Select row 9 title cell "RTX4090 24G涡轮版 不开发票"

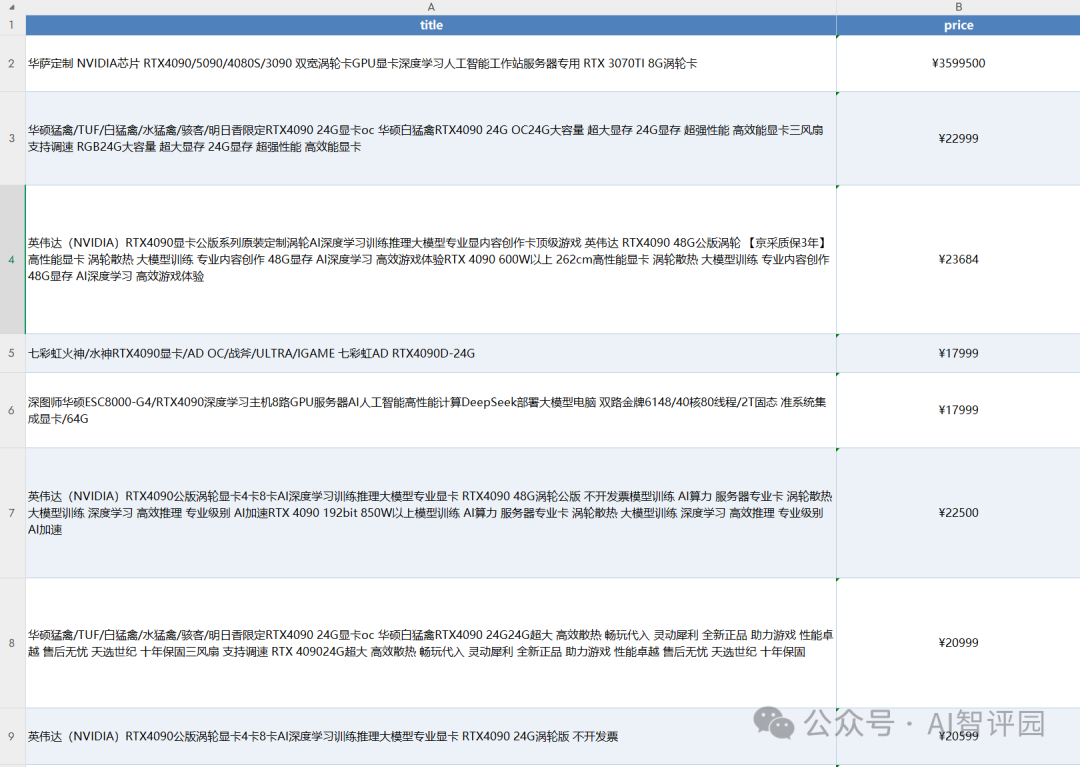(x=431, y=736)
